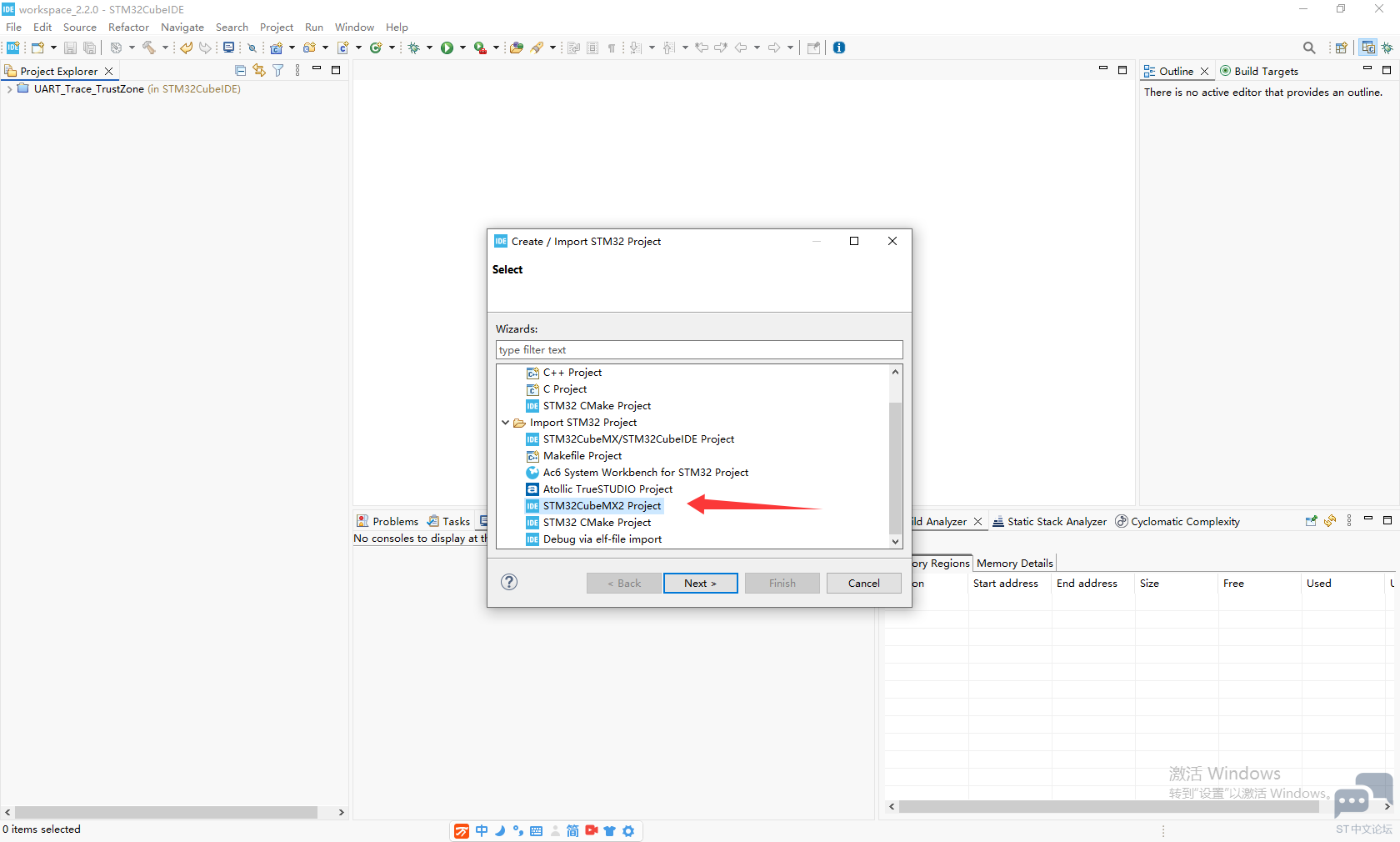The image size is (1400, 842).
Task: Collapse the Import STM32 Project folder
Action: coord(505,423)
